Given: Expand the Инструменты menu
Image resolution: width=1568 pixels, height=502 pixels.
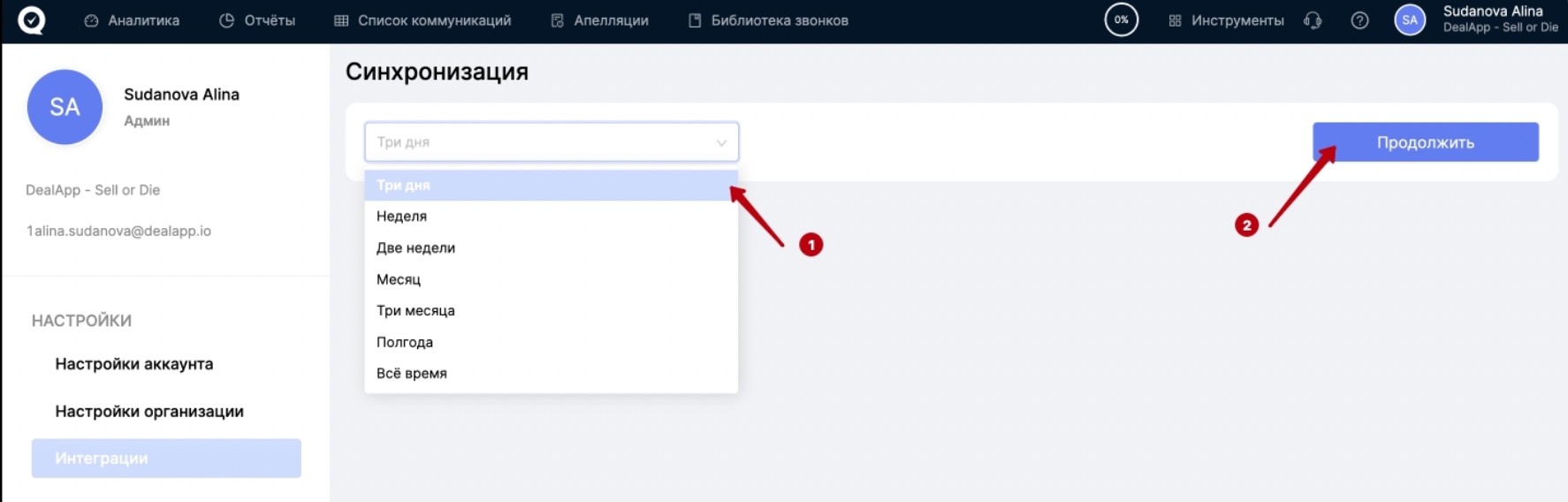Looking at the screenshot, I should click(1226, 20).
